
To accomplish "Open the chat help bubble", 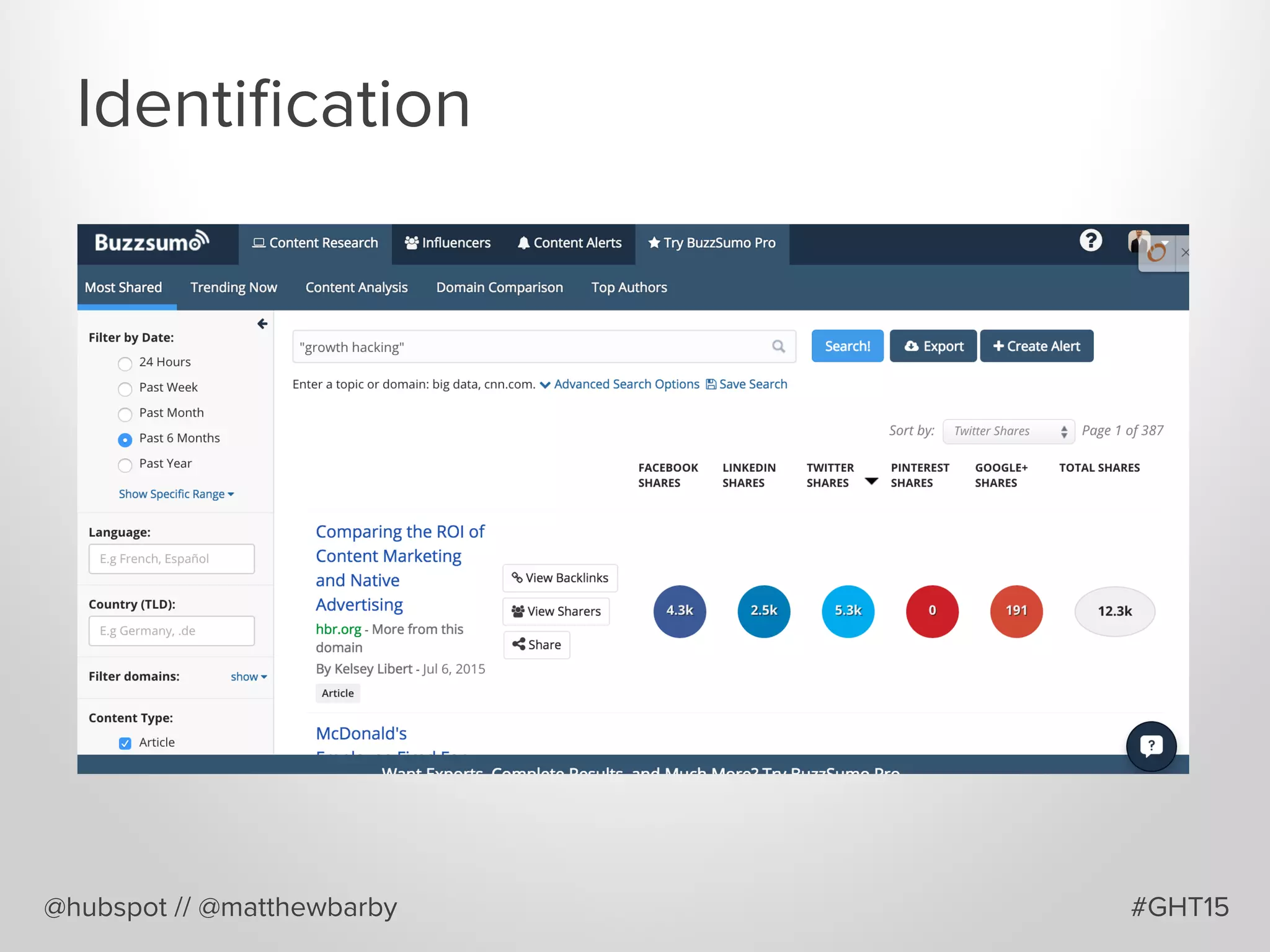I will [1152, 746].
